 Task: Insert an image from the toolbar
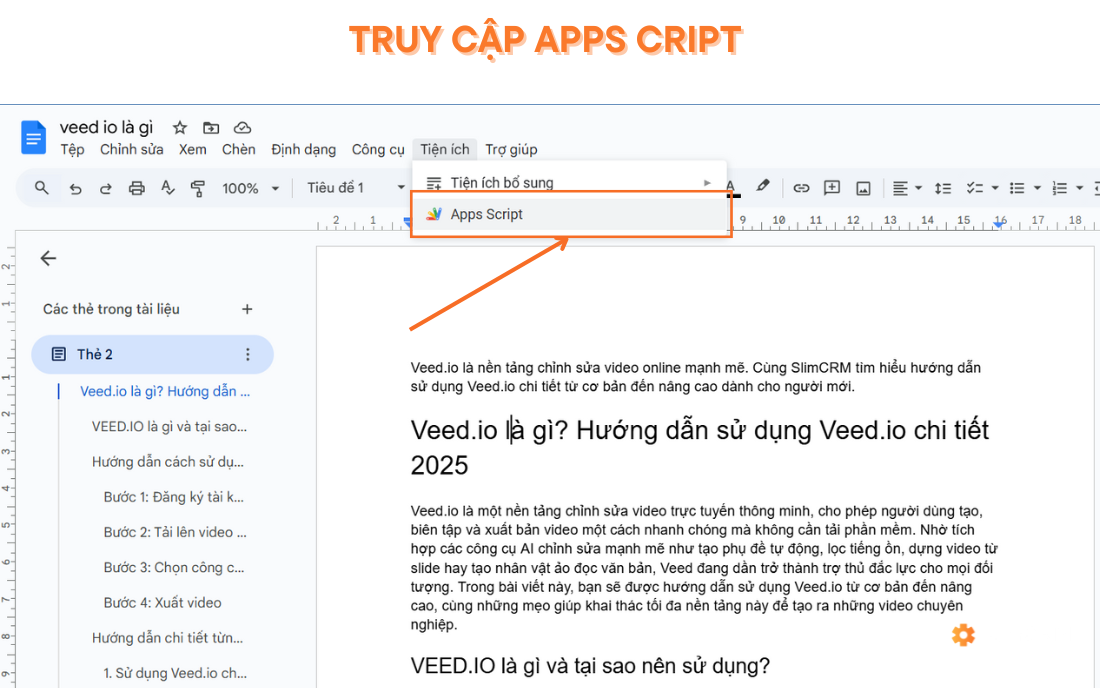click(x=863, y=188)
